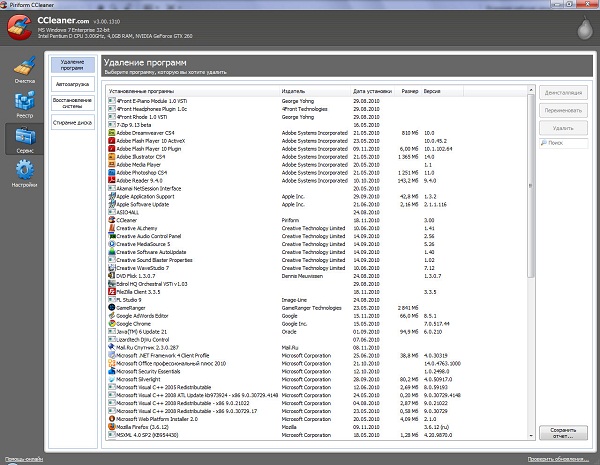Click Adobe Reader 9.4.0 icon

click(x=111, y=181)
